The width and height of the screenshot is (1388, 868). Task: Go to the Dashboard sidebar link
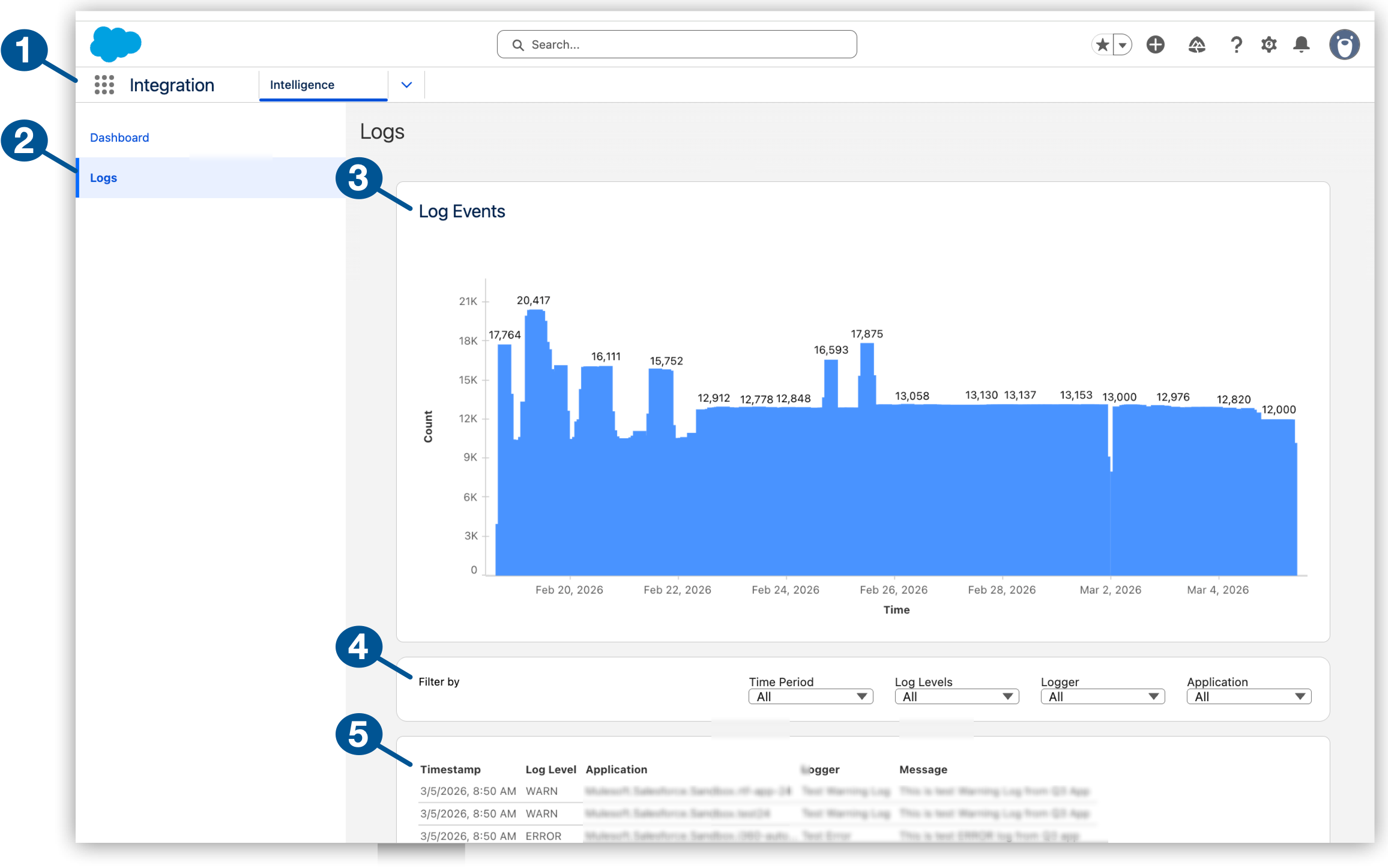tap(119, 137)
